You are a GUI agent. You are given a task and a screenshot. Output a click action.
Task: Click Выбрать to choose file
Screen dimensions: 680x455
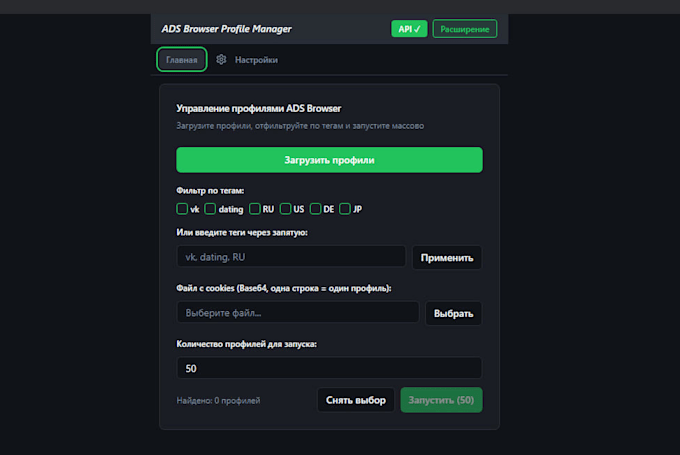[x=453, y=313]
